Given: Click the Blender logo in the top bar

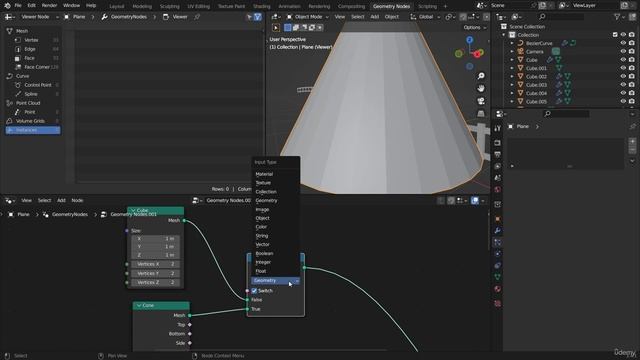Looking at the screenshot, I should click(x=6, y=6).
